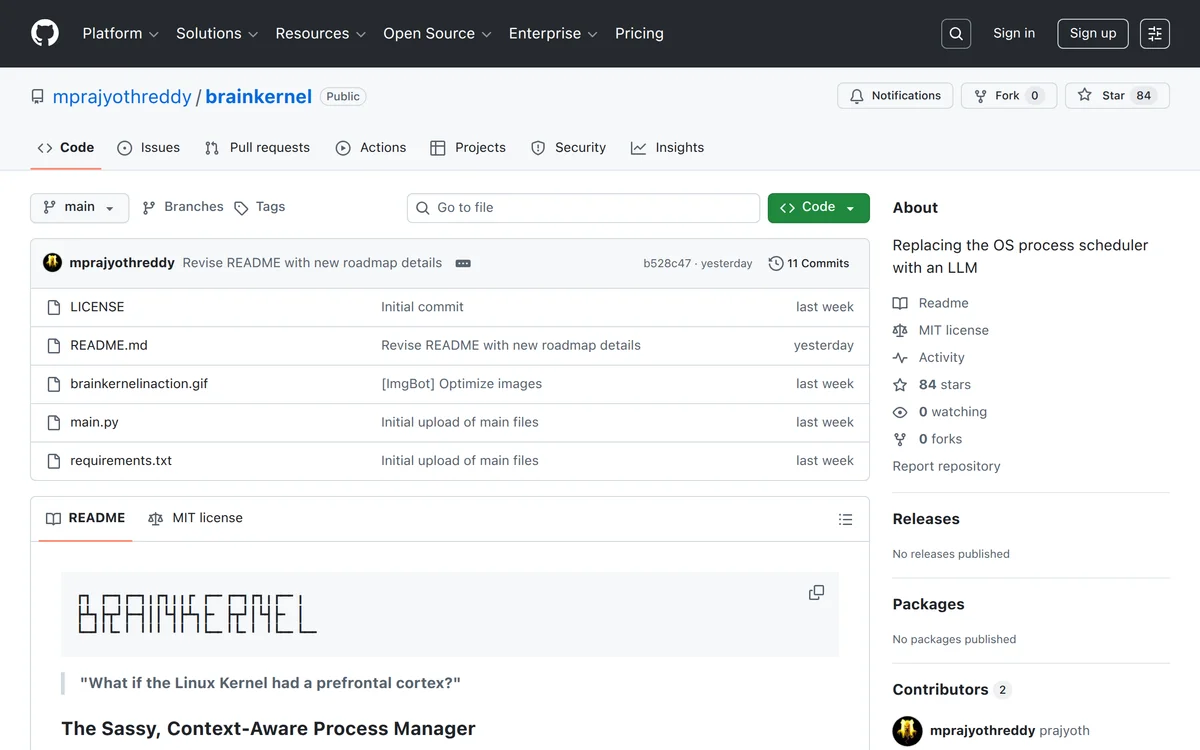The width and height of the screenshot is (1200, 750).
Task: Click the file icon beside README.md
Action: (54, 345)
